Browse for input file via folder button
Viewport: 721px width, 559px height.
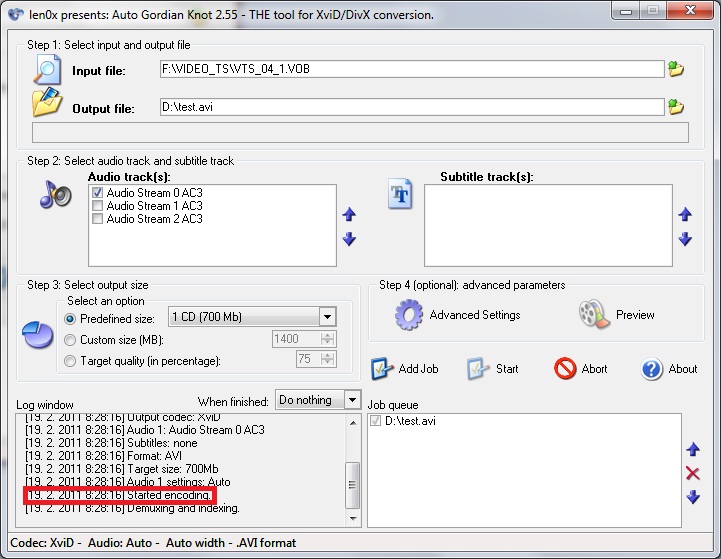point(676,69)
